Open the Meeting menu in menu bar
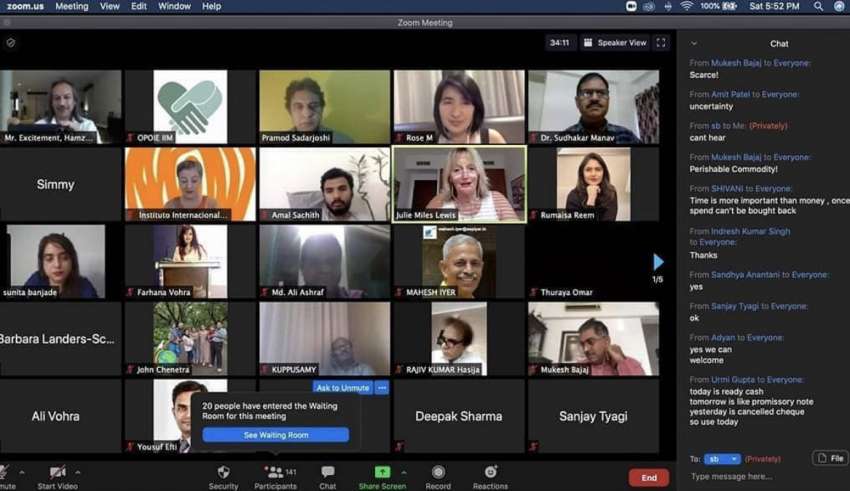Image resolution: width=850 pixels, height=491 pixels. 71,6
